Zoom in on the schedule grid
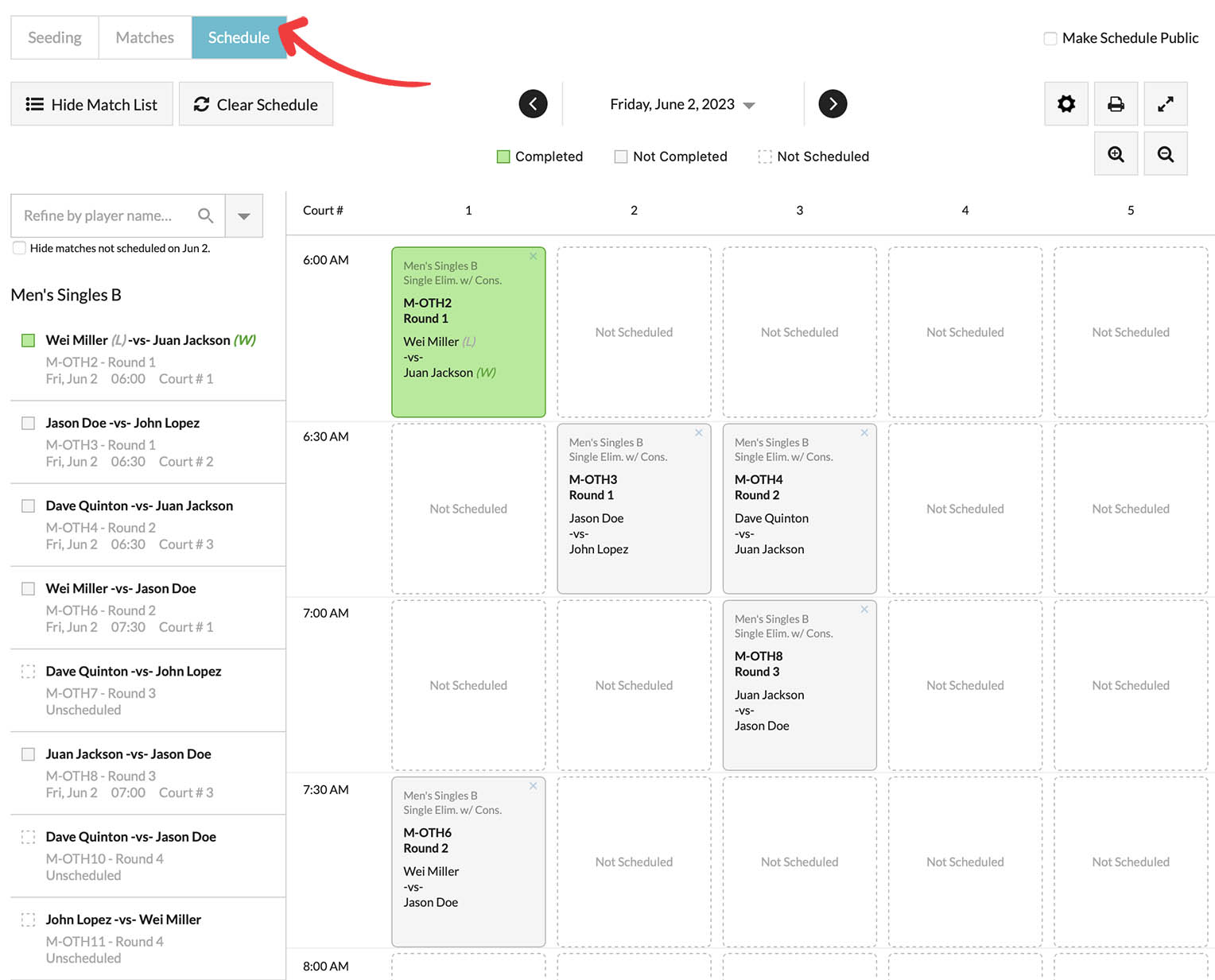Screen dimensions: 1215x980 tap(1116, 154)
